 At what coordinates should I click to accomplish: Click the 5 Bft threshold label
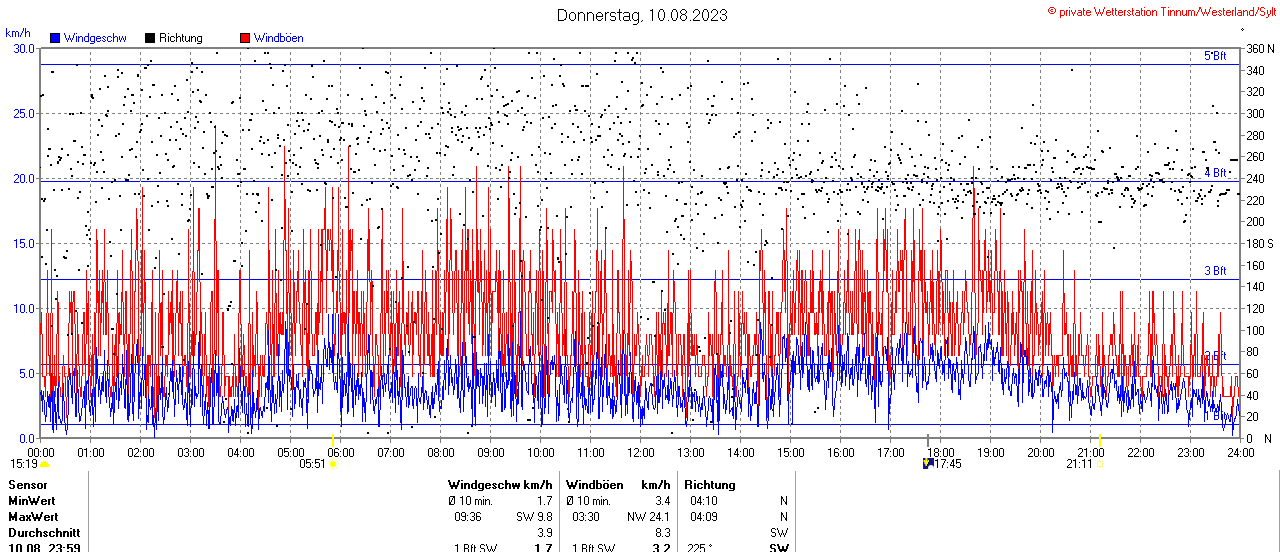(1214, 56)
